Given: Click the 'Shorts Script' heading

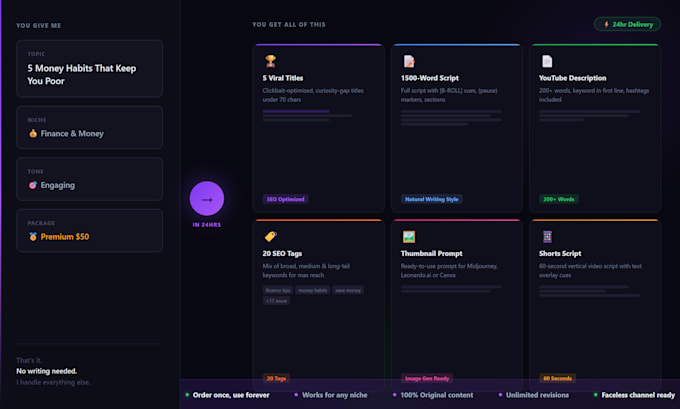Looking at the screenshot, I should click(x=560, y=253).
